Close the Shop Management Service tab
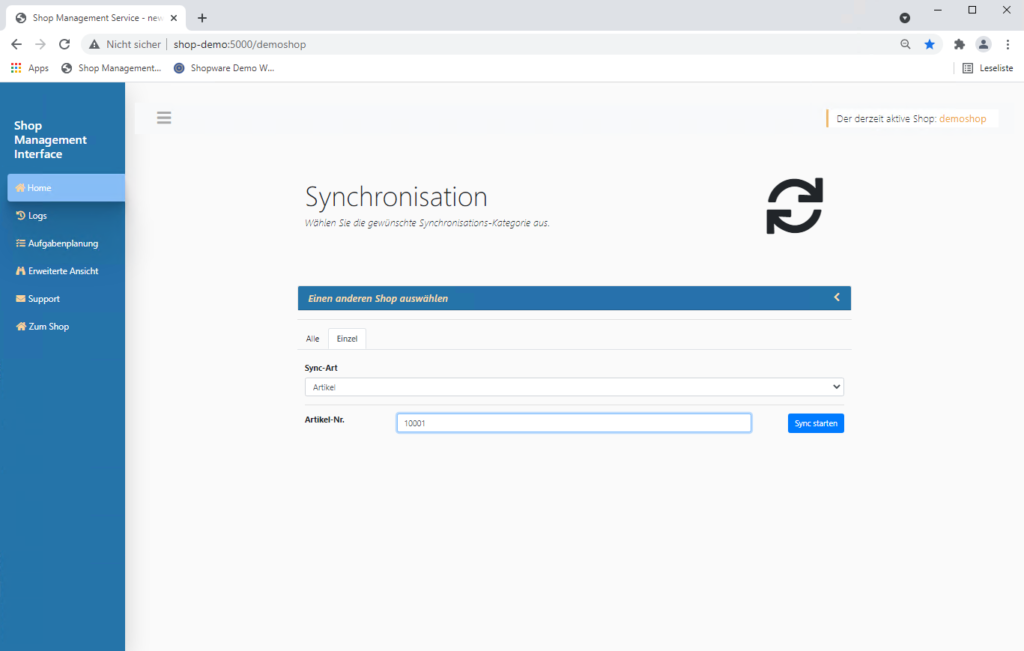1024x651 pixels. pos(174,18)
